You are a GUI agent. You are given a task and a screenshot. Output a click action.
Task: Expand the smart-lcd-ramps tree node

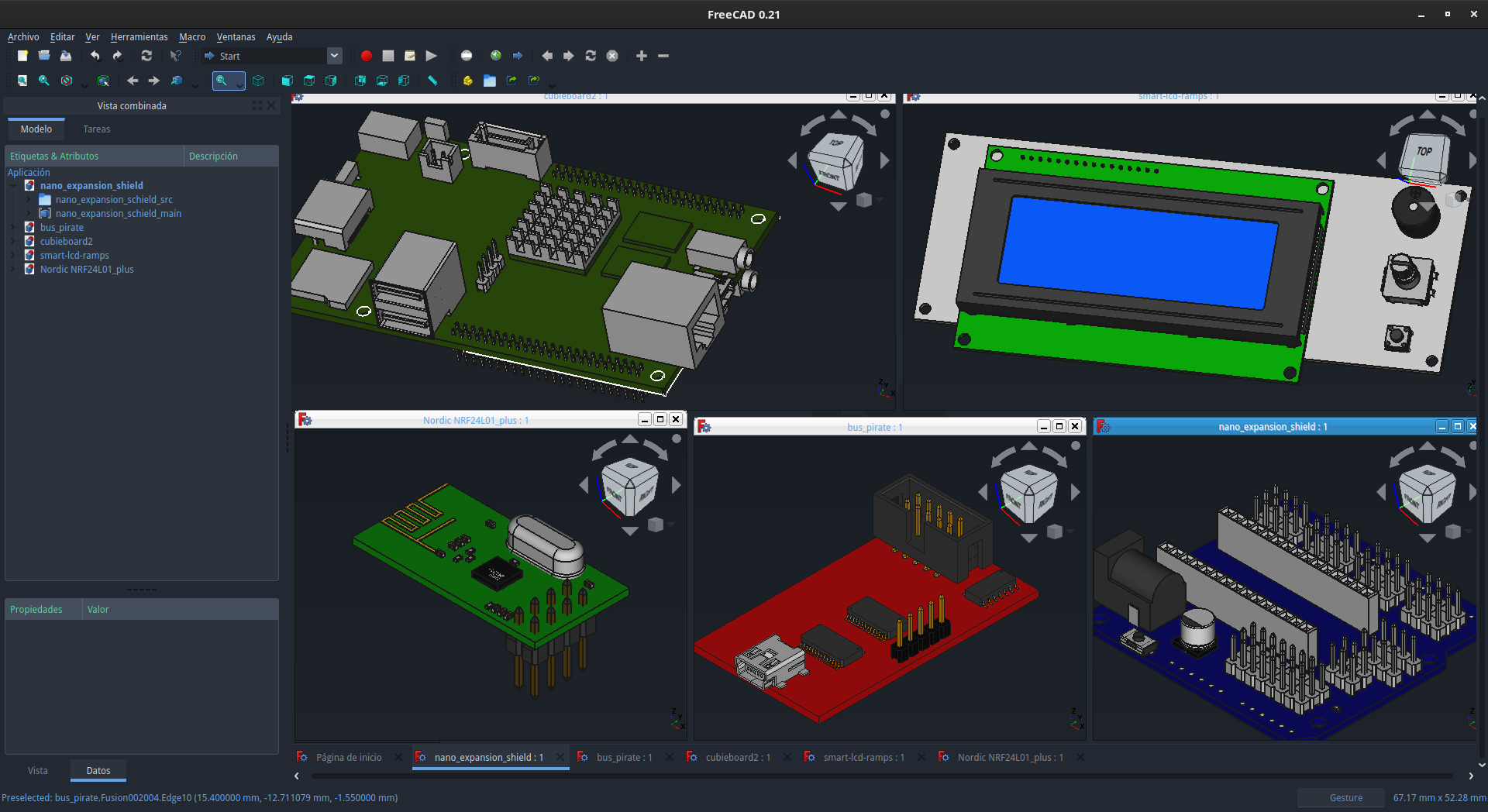pos(13,256)
